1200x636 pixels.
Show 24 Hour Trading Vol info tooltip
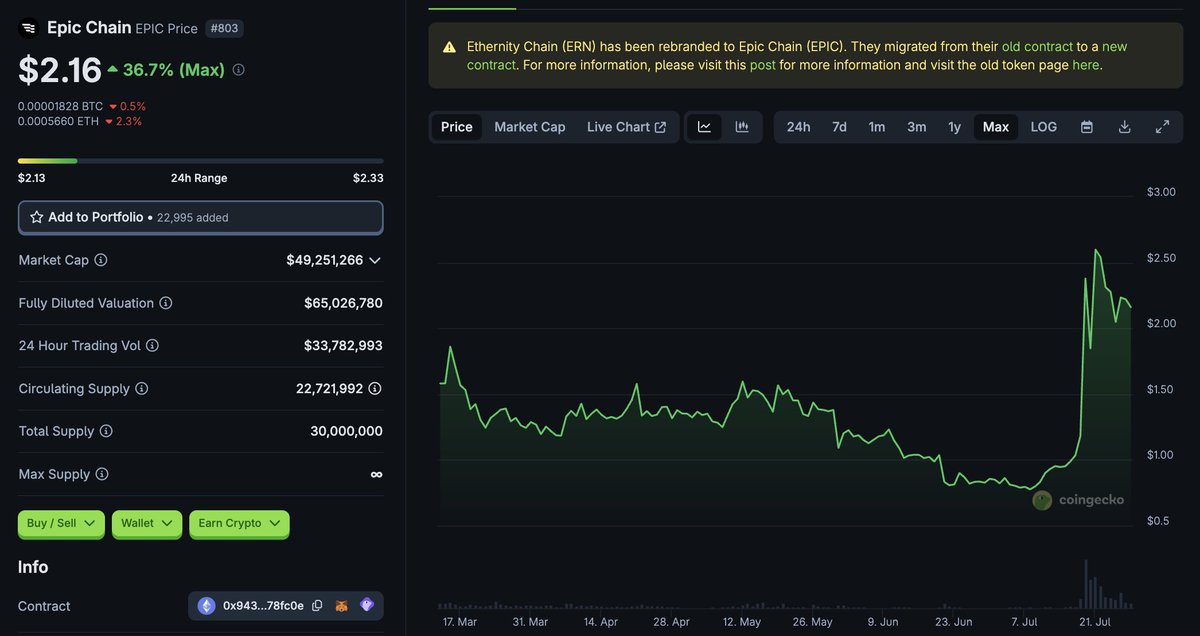(152, 346)
